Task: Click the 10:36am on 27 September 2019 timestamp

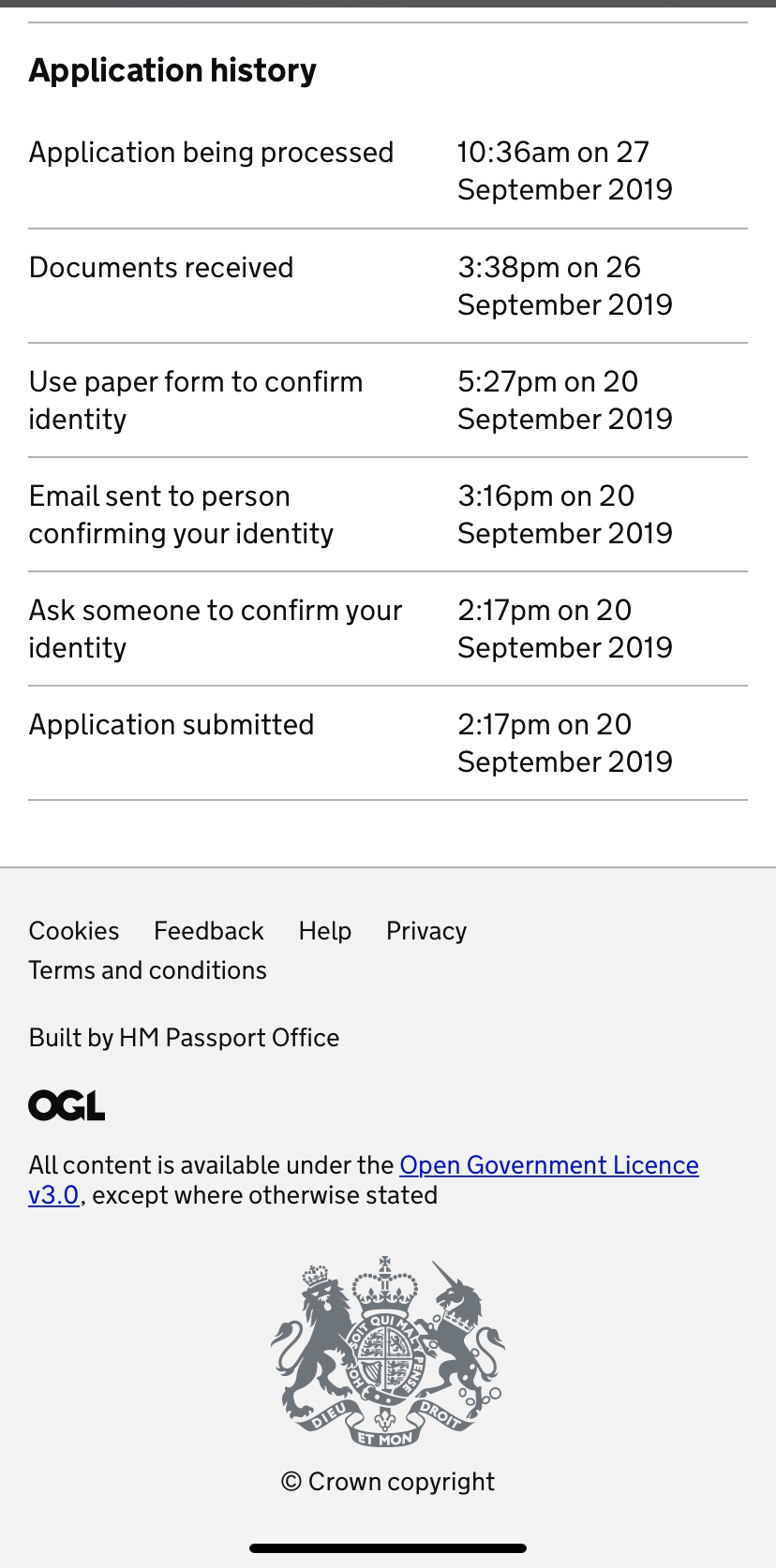Action: (x=565, y=170)
